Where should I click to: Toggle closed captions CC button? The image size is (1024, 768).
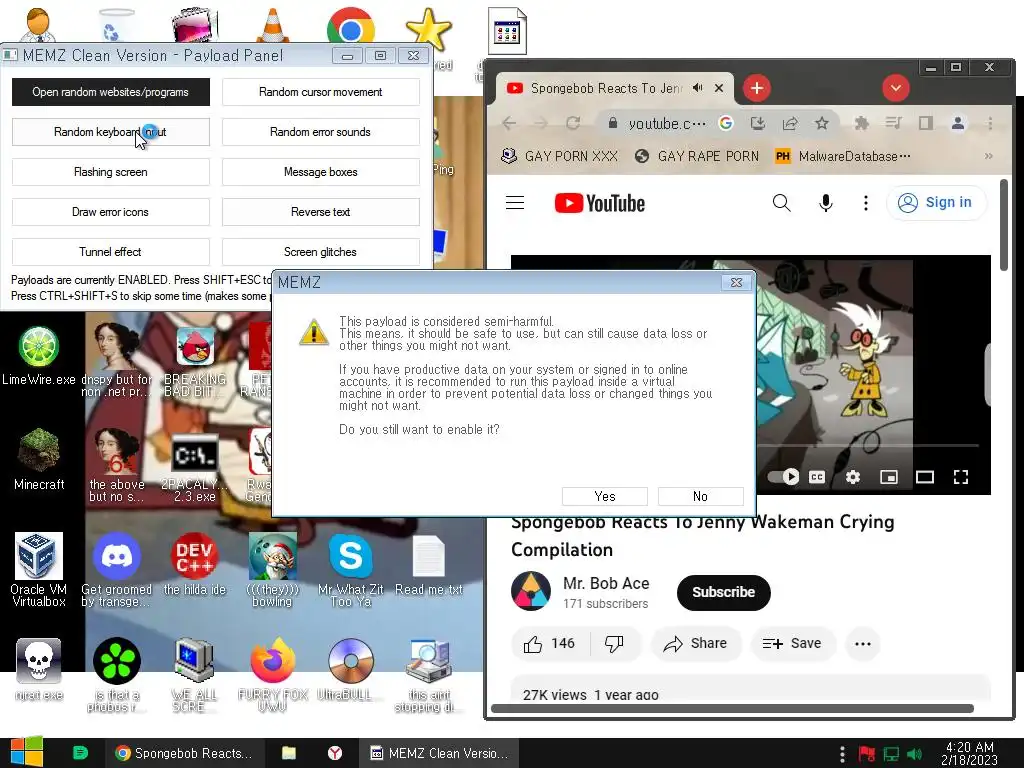817,477
